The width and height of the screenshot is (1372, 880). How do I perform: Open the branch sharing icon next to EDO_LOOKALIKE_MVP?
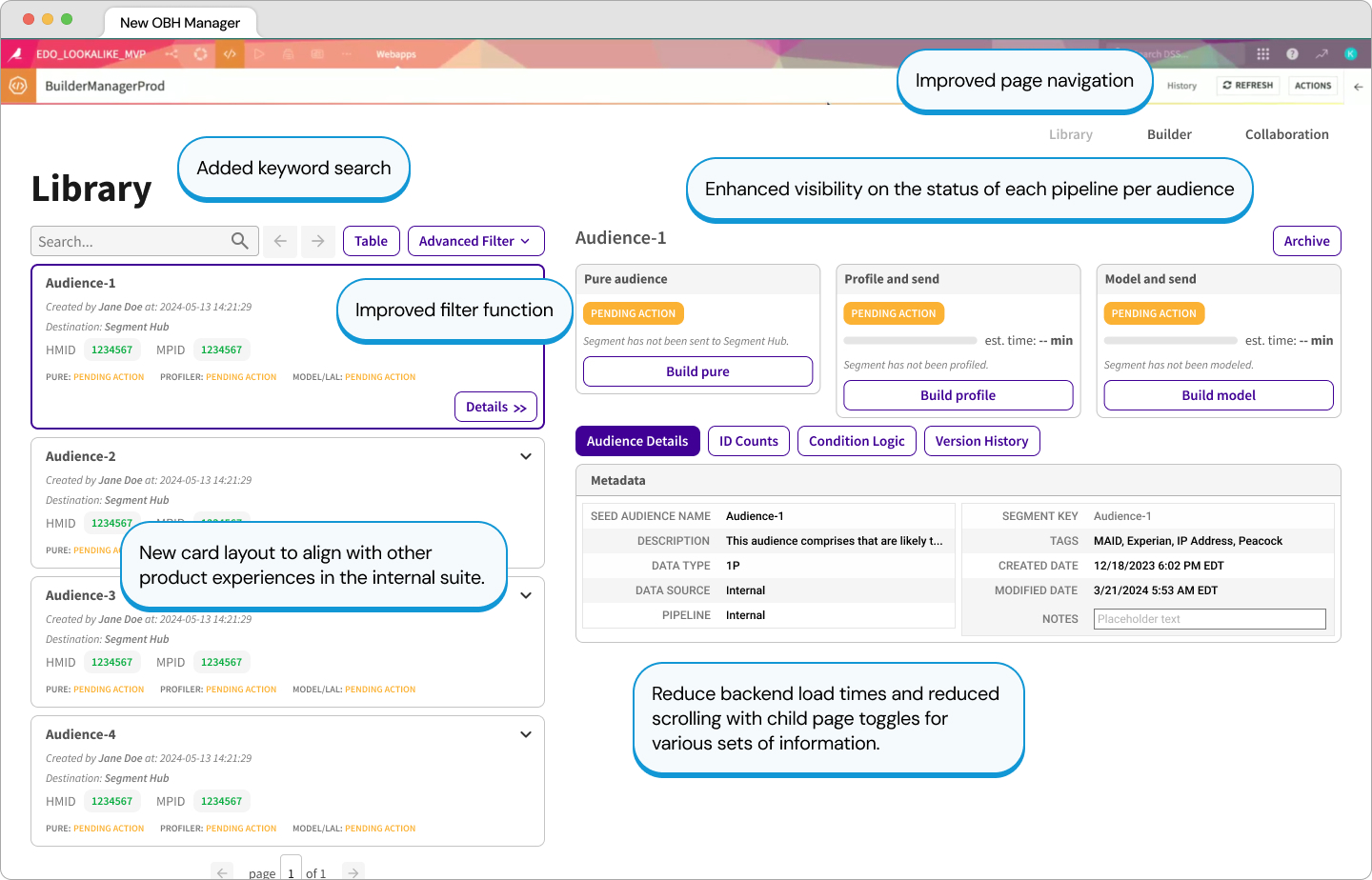click(x=174, y=54)
